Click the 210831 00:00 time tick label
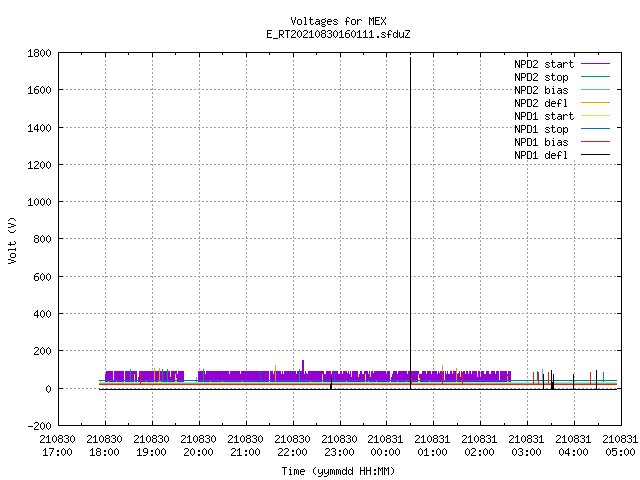 click(x=385, y=446)
